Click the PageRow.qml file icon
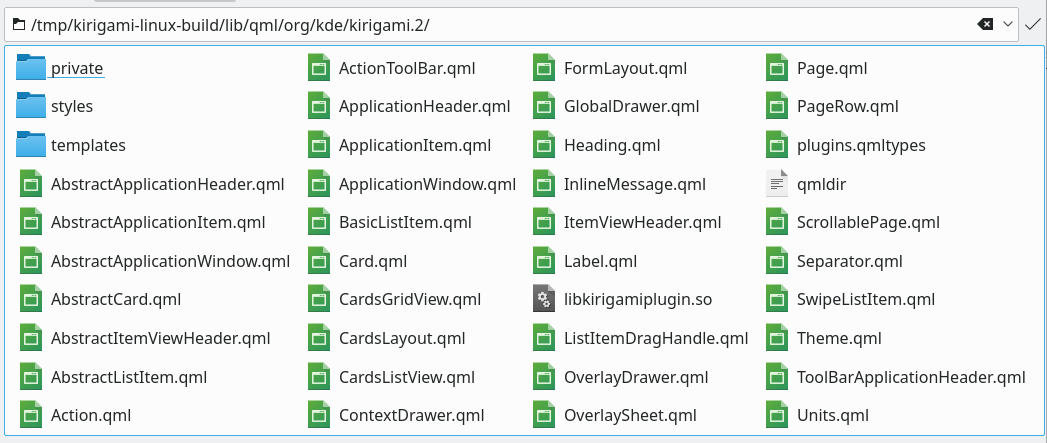Viewport: 1047px width, 443px height. [x=777, y=106]
